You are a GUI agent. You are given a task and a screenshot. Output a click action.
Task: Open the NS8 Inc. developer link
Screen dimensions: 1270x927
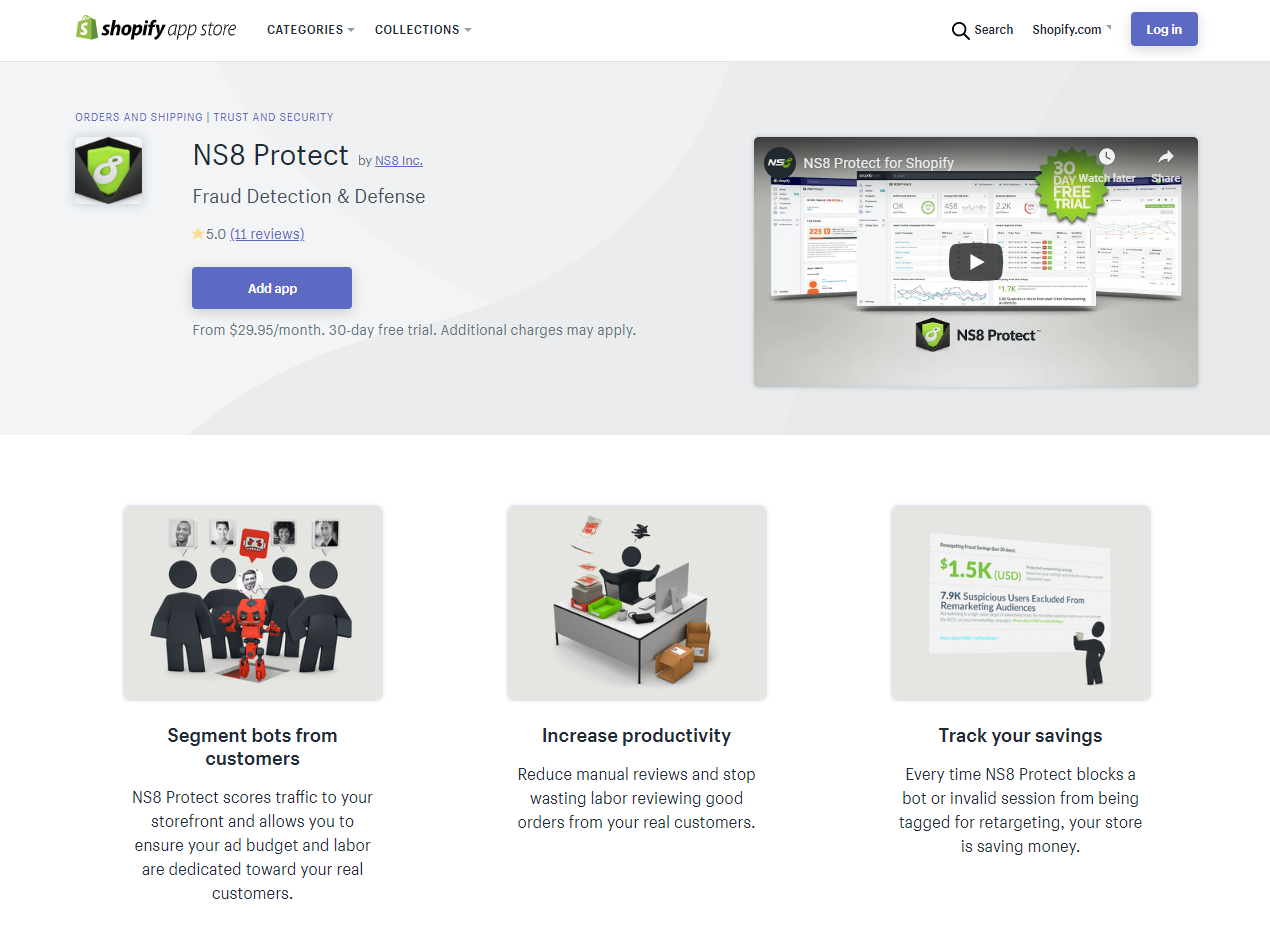tap(399, 160)
